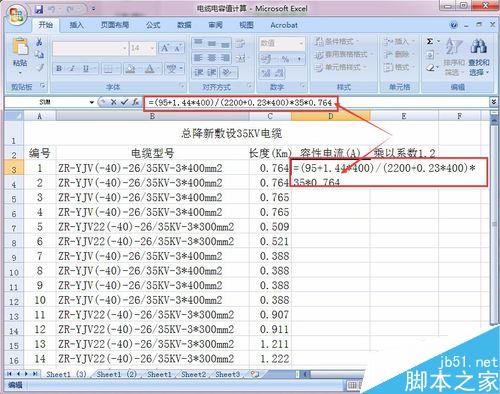Open Conditional Formatting menu
This screenshot has width=500, height=394.
337,42
